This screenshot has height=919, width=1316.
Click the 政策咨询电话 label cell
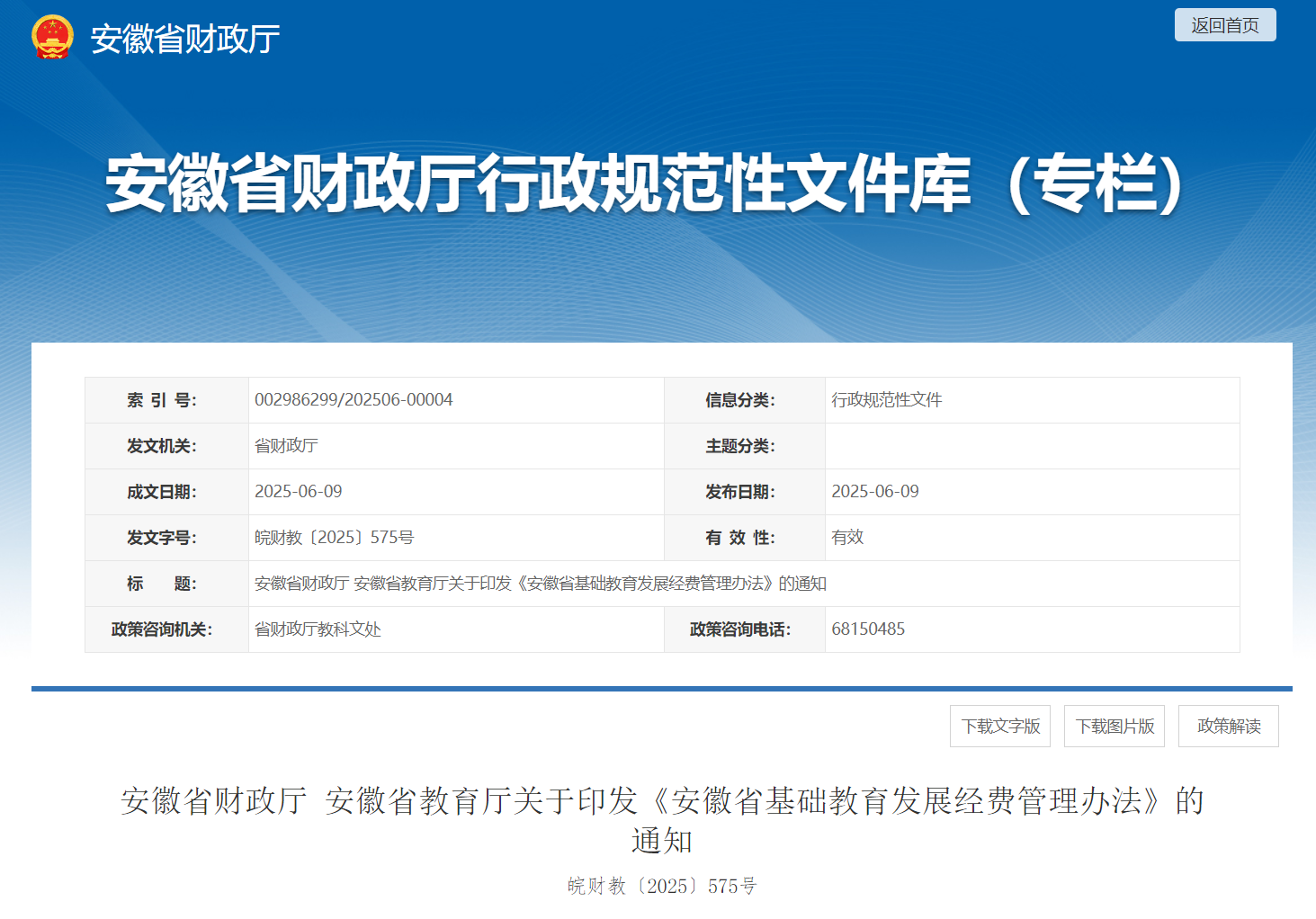[745, 629]
